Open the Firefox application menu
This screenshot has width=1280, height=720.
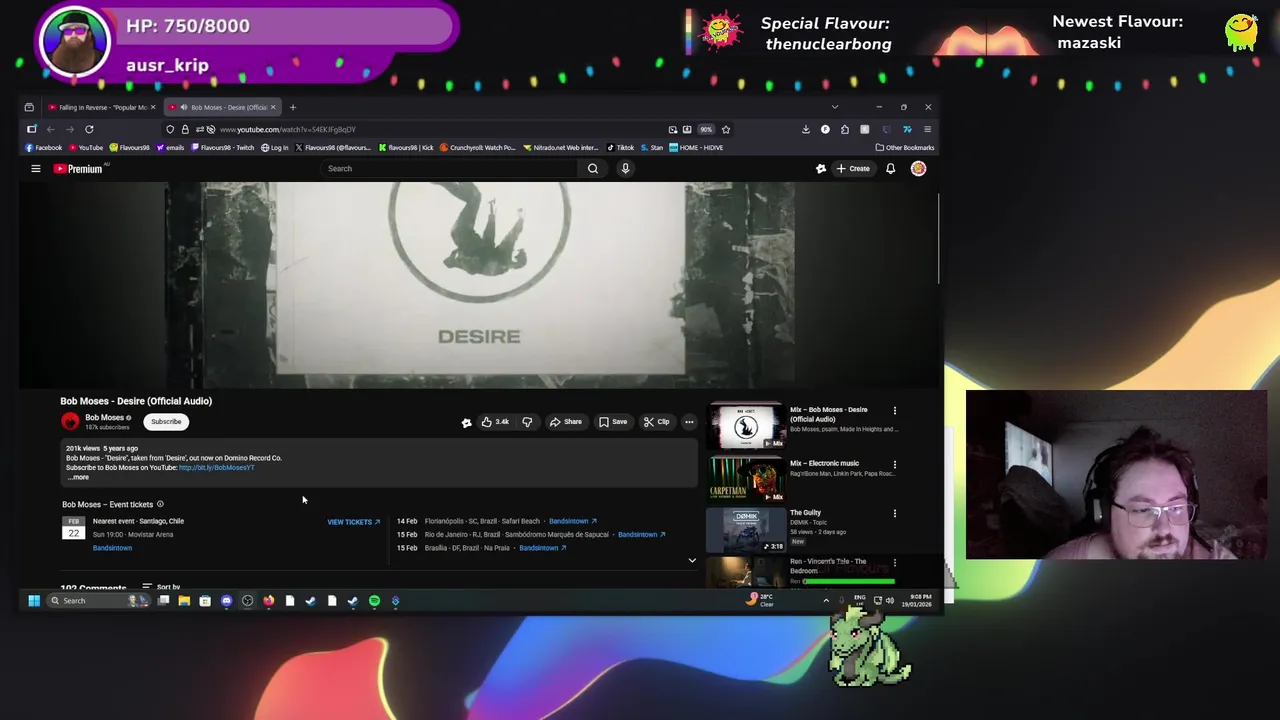coord(927,129)
